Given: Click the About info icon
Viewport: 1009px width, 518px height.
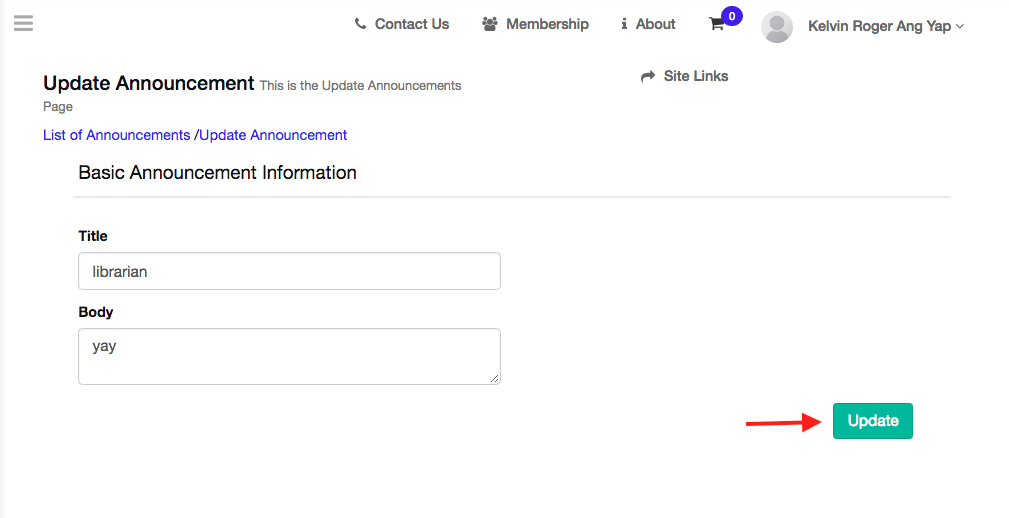Looking at the screenshot, I should pos(624,24).
